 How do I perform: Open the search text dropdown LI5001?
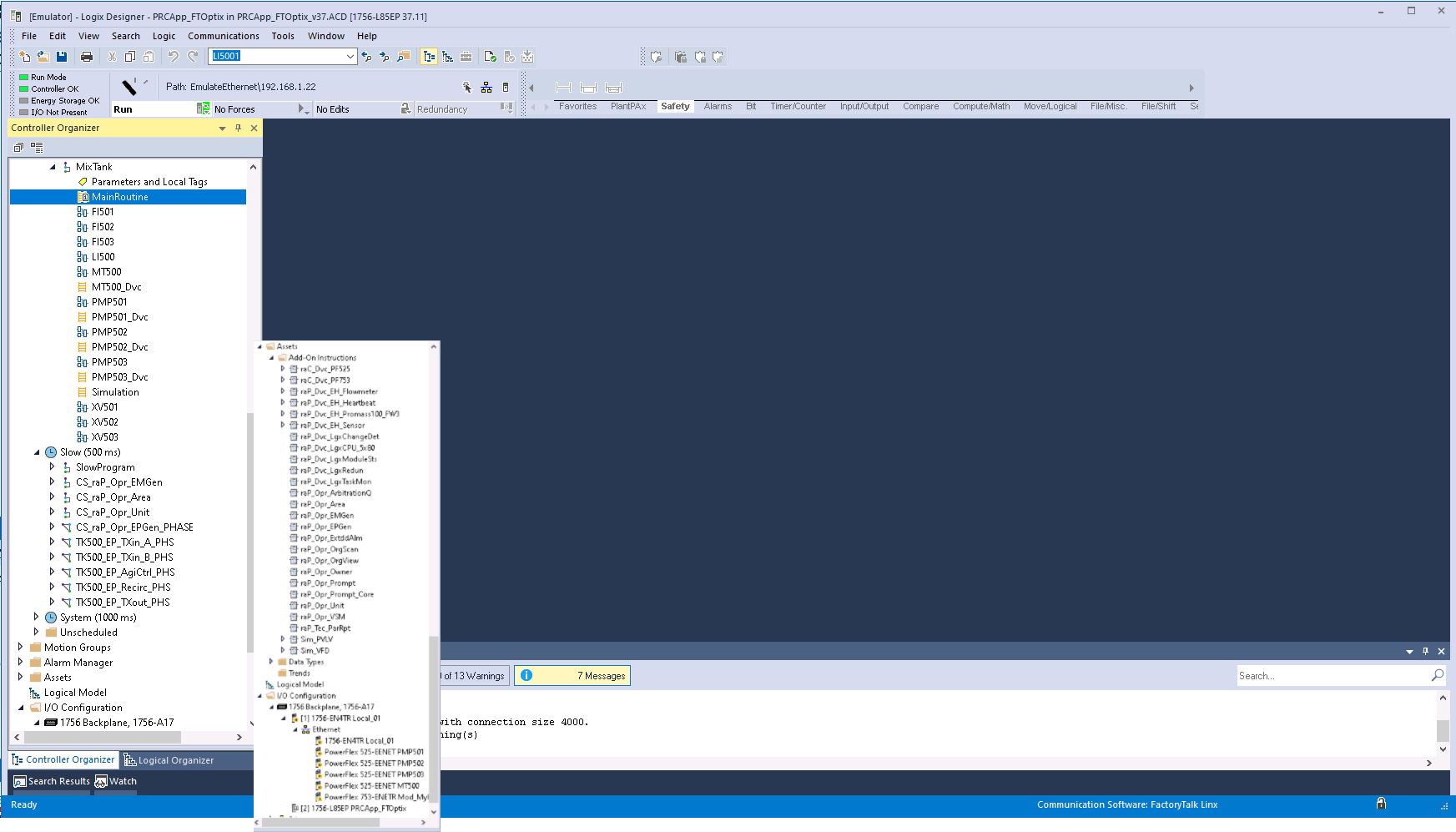click(x=350, y=56)
